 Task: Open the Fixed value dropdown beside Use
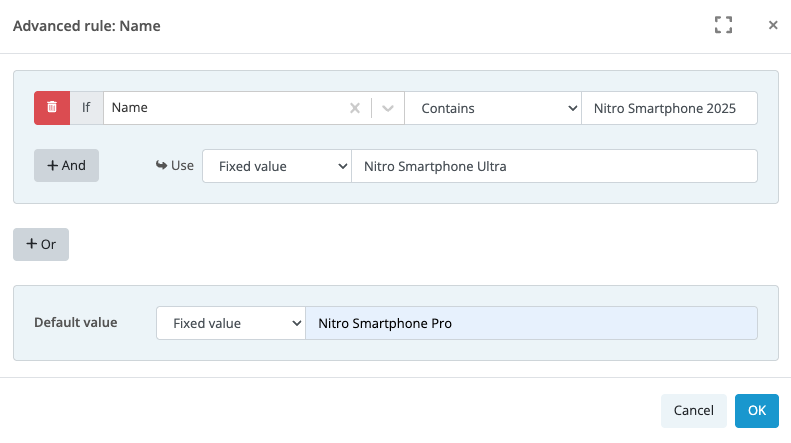point(277,166)
